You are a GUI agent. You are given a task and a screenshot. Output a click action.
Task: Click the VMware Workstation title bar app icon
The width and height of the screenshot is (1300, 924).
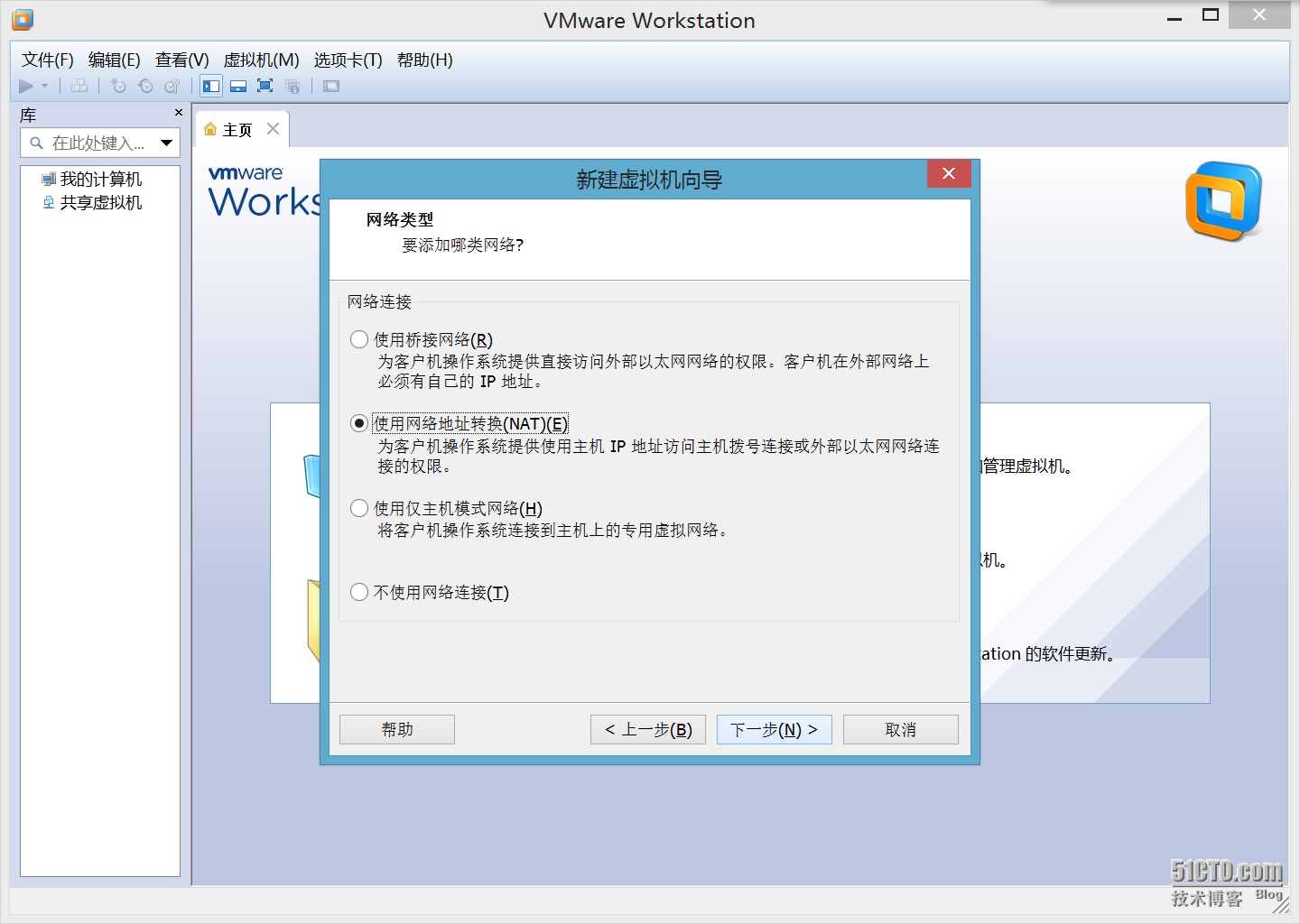click(x=22, y=19)
